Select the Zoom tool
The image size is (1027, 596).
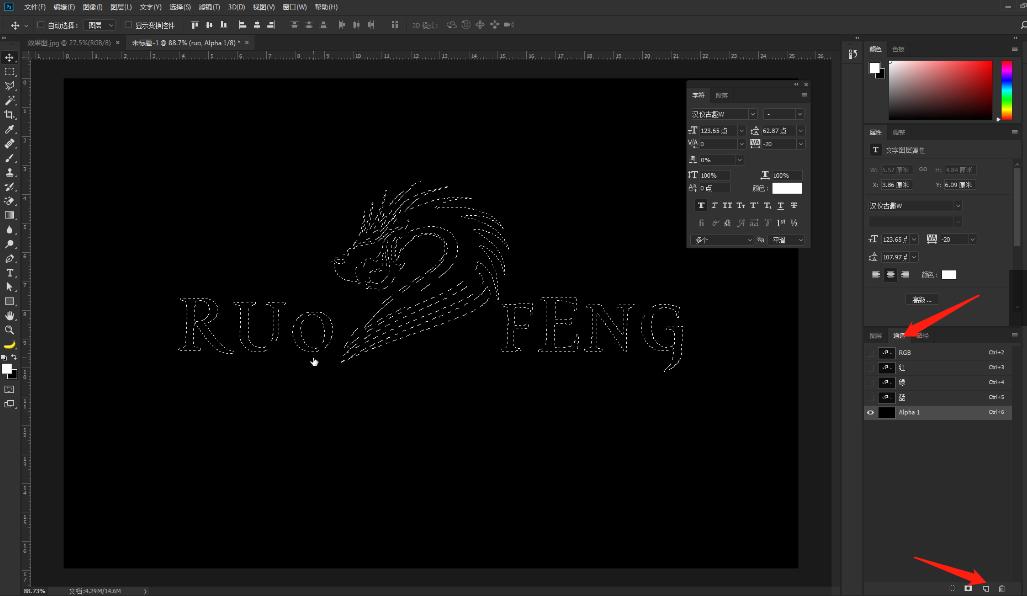(x=9, y=330)
